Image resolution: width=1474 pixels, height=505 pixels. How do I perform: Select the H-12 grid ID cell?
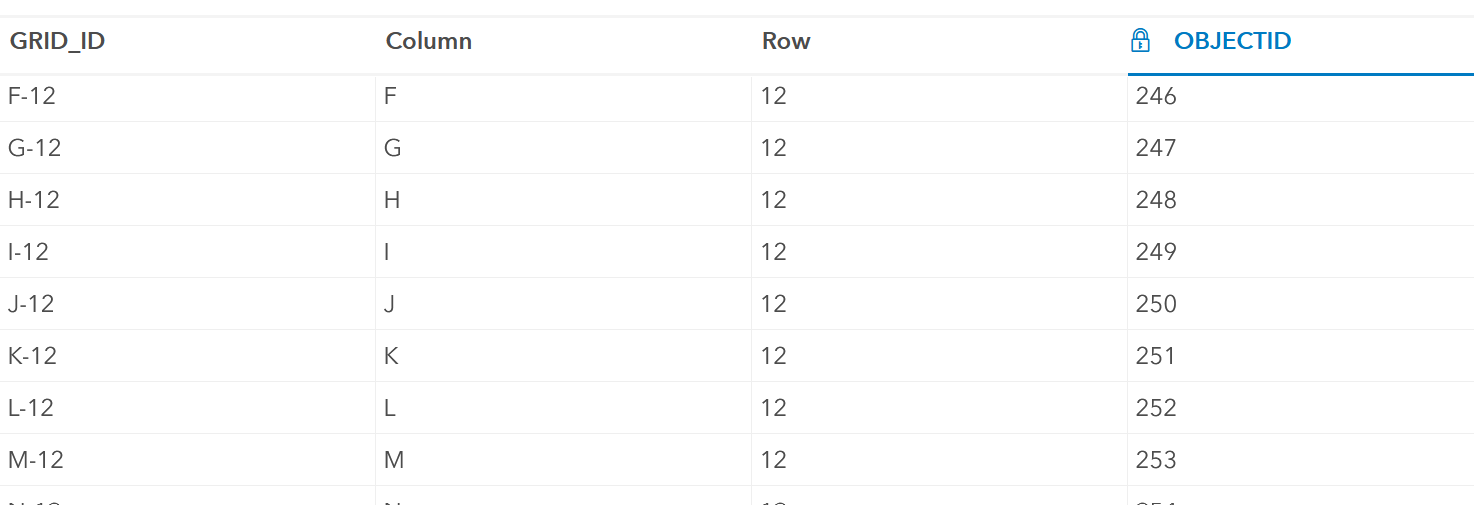coord(34,200)
